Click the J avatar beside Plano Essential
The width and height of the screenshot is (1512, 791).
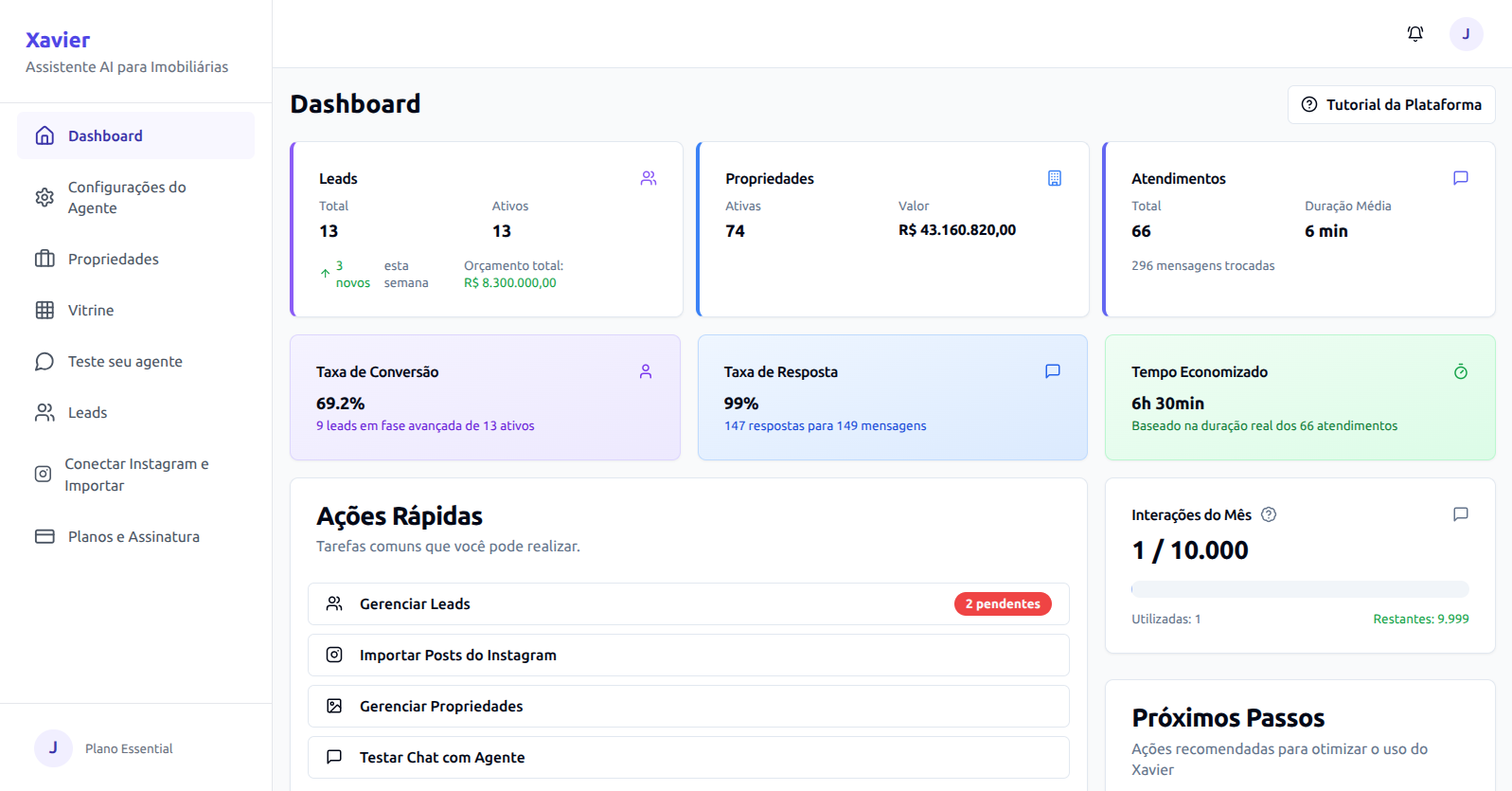click(x=53, y=748)
